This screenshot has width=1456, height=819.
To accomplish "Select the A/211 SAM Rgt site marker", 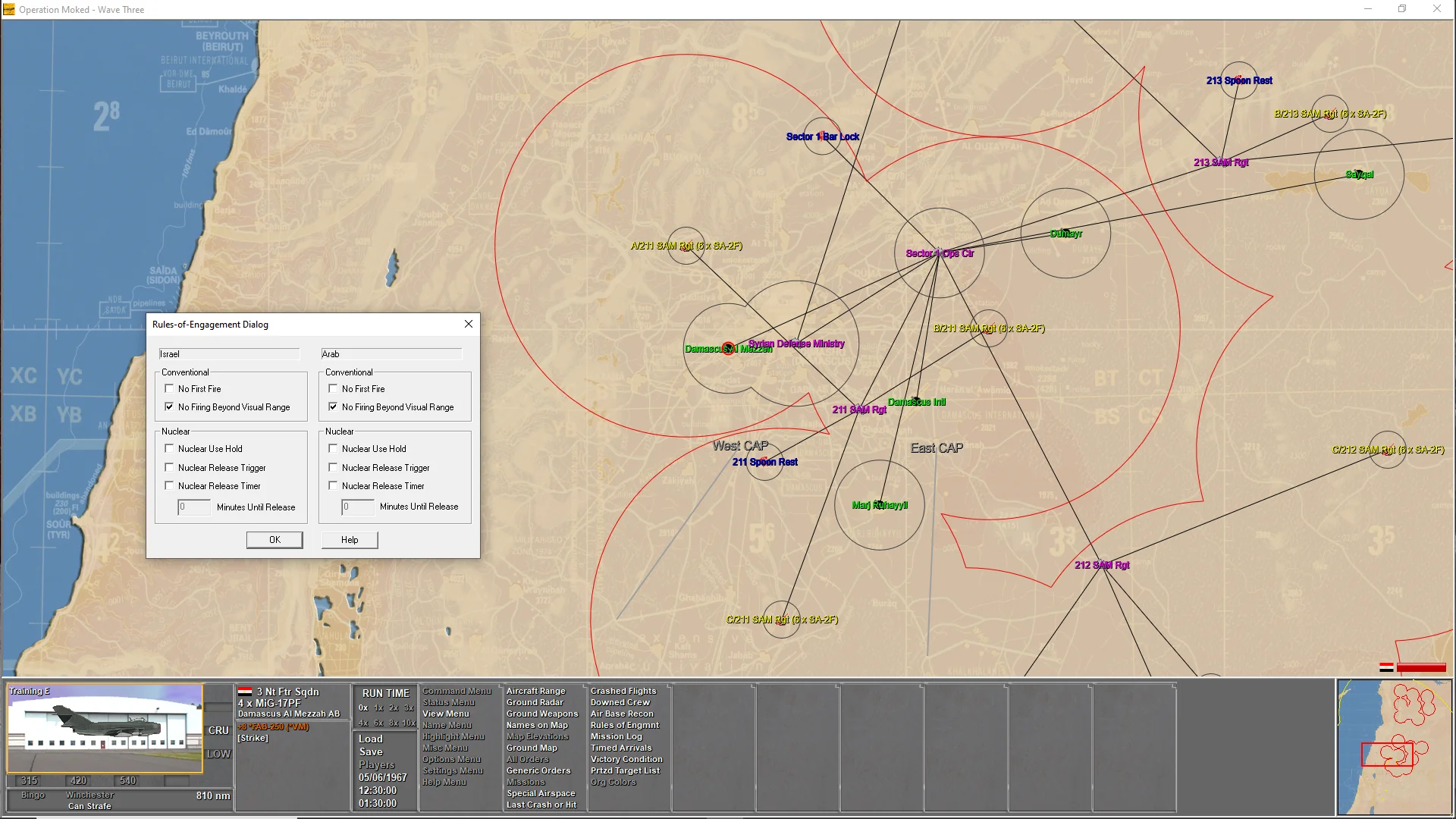I will coord(686,246).
